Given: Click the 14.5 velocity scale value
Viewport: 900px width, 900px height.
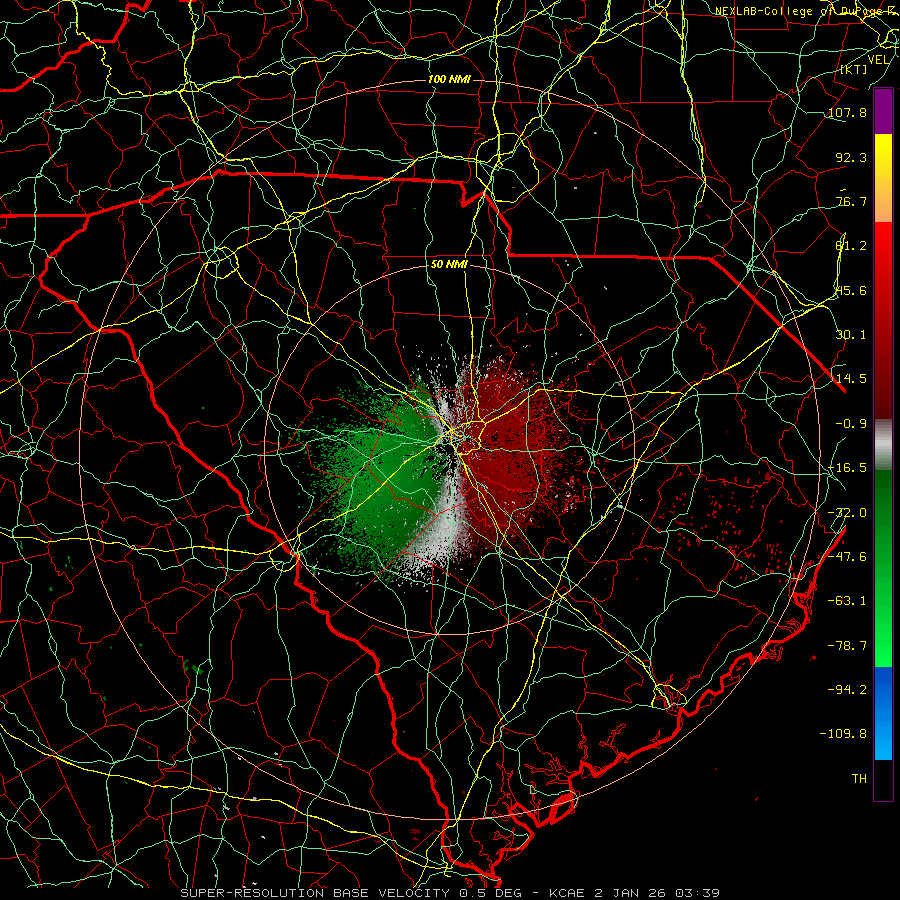Looking at the screenshot, I should pyautogui.click(x=851, y=379).
